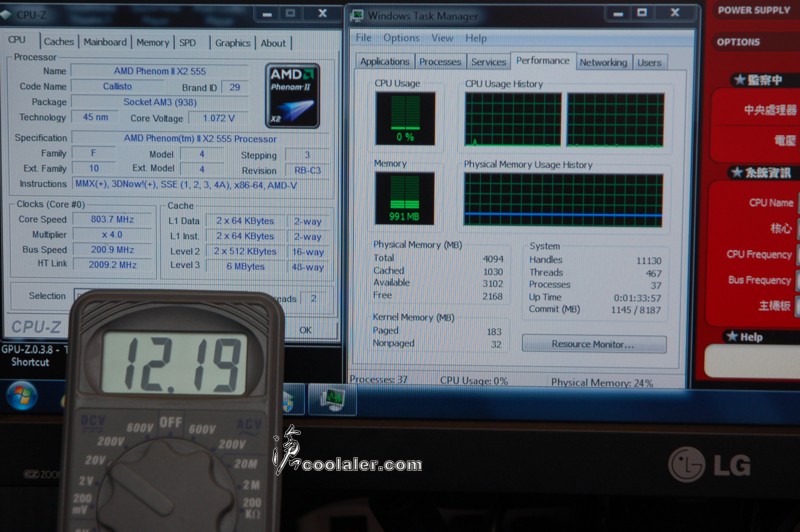Click OPTIONS in the red utility panel
Viewport: 800px width, 532px height.
[738, 42]
